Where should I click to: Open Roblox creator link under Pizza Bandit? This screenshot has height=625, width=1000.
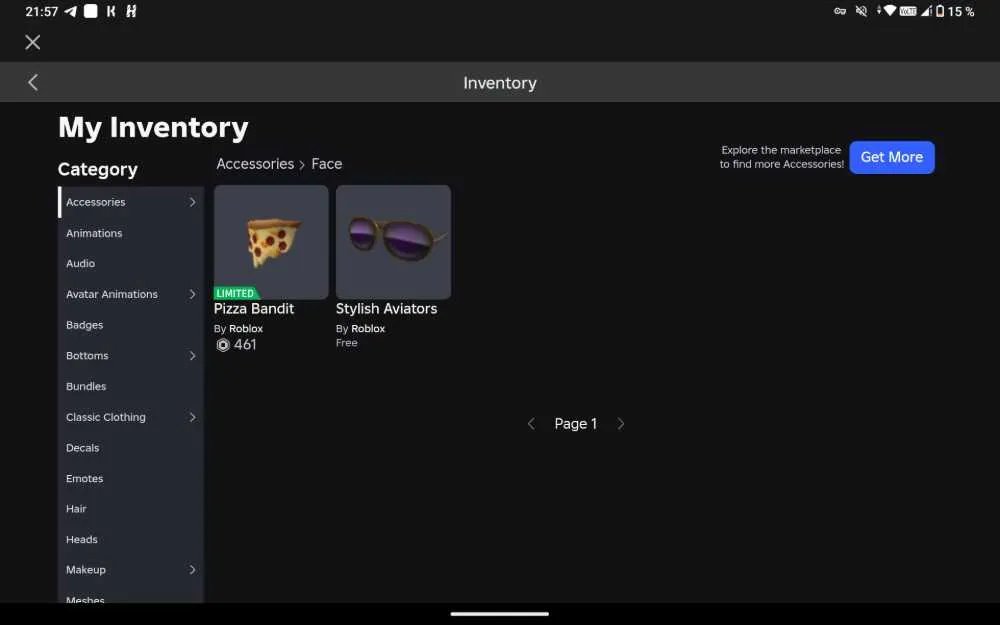point(246,328)
